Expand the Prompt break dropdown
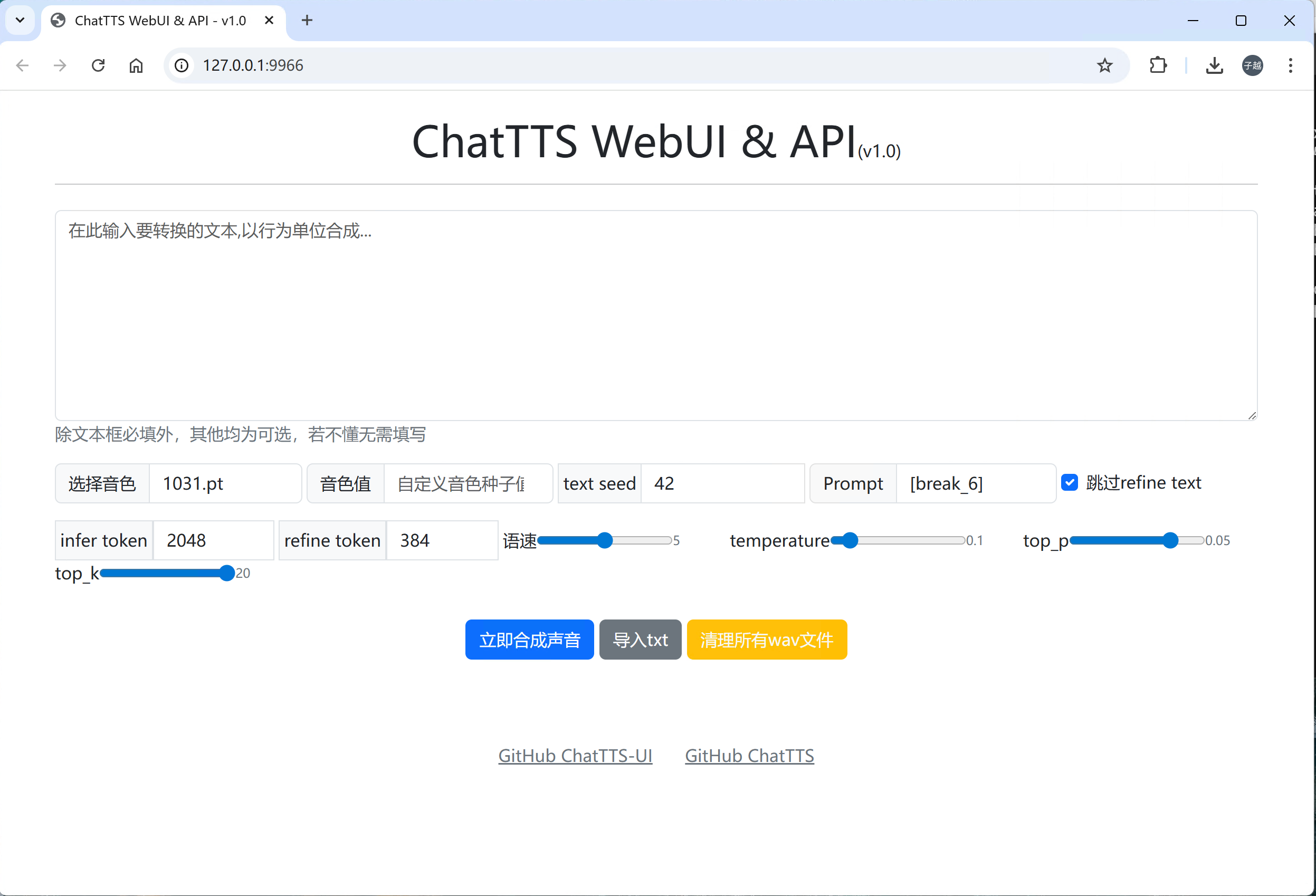The height and width of the screenshot is (896, 1316). pyautogui.click(x=975, y=484)
